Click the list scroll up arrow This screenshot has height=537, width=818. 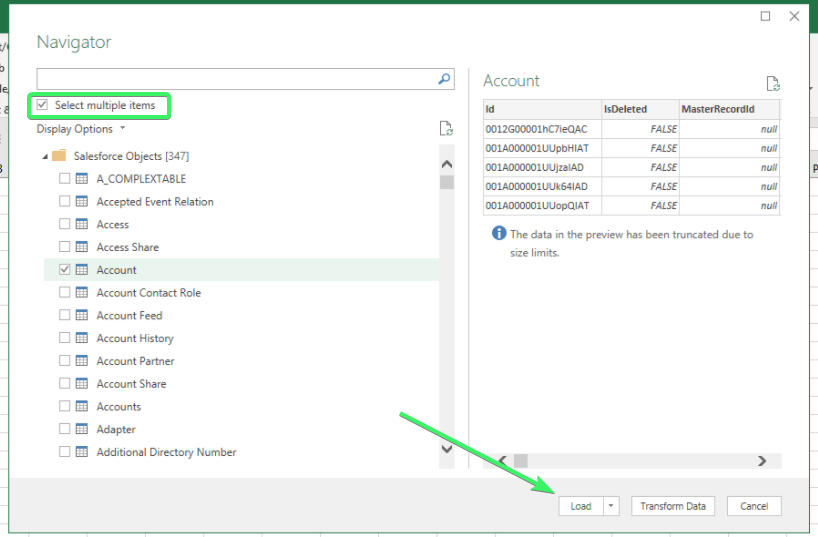point(447,164)
